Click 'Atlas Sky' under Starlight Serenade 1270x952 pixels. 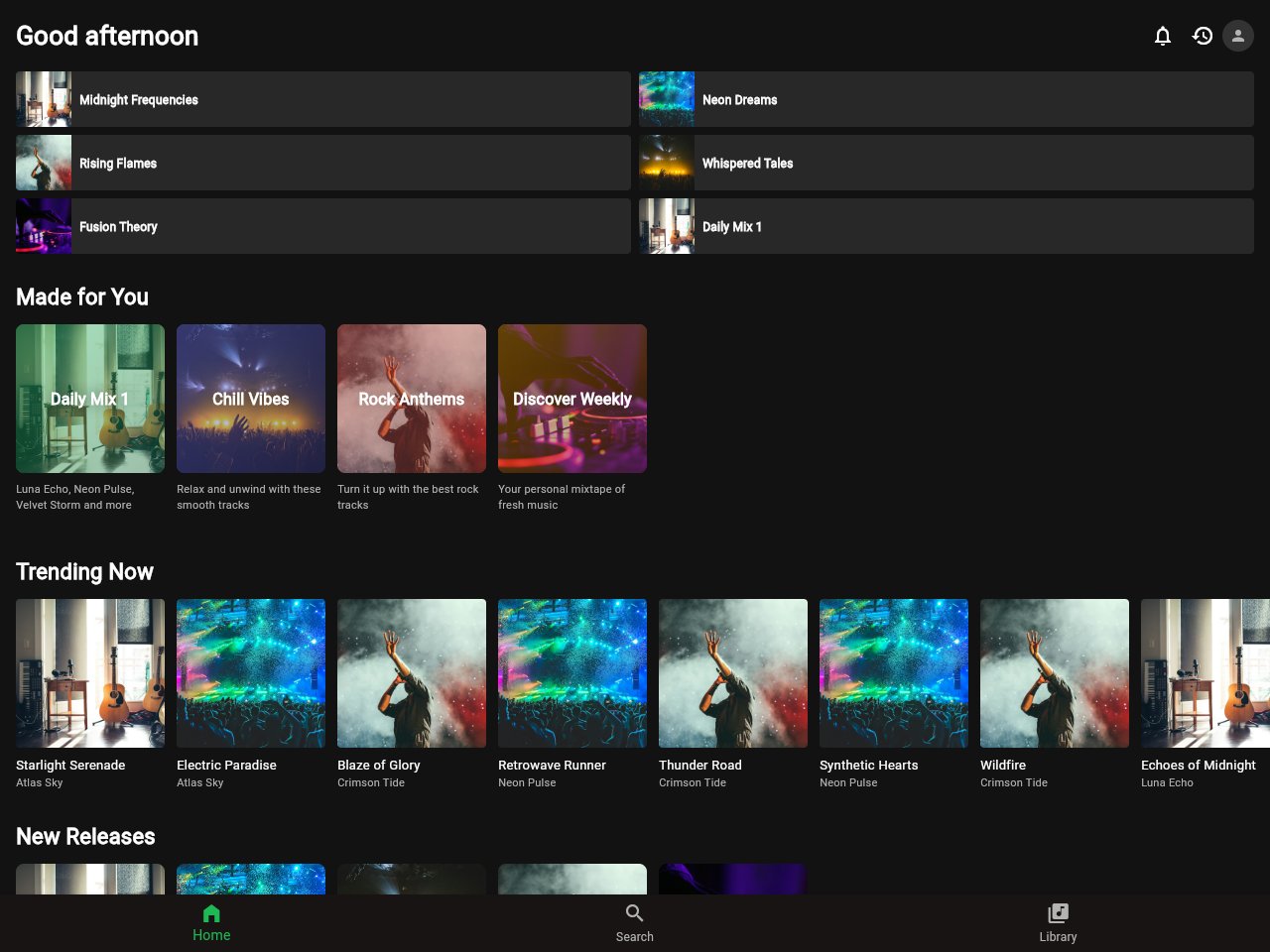40,783
